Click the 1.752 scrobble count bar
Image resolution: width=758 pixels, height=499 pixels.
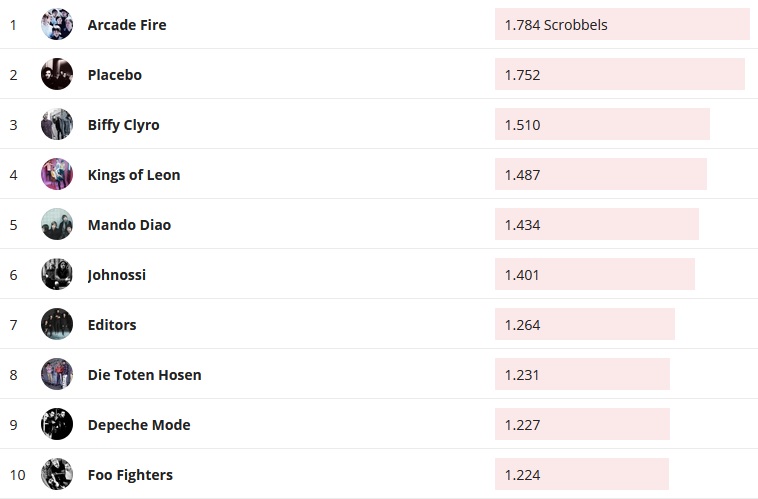pyautogui.click(x=619, y=74)
